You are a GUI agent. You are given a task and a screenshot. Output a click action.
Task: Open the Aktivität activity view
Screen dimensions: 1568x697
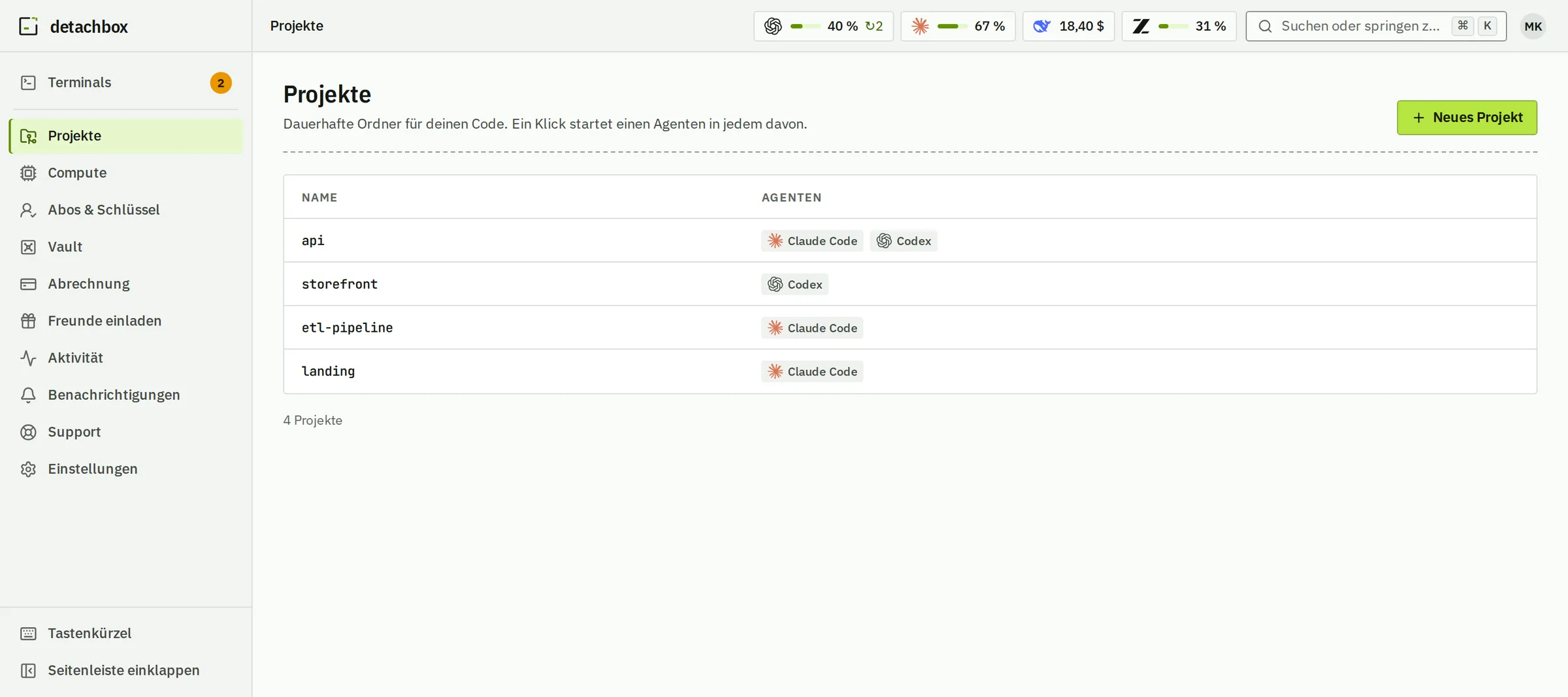click(125, 358)
